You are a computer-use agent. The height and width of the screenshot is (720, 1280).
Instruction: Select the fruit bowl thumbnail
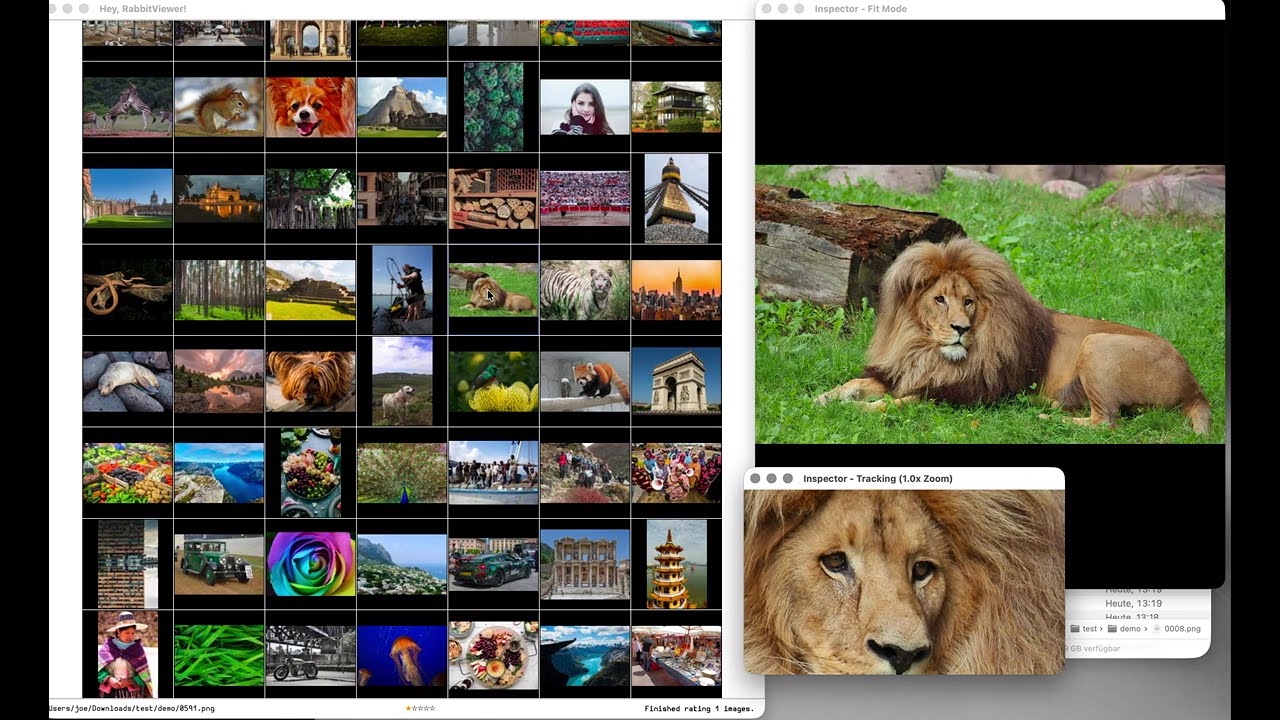click(x=310, y=473)
